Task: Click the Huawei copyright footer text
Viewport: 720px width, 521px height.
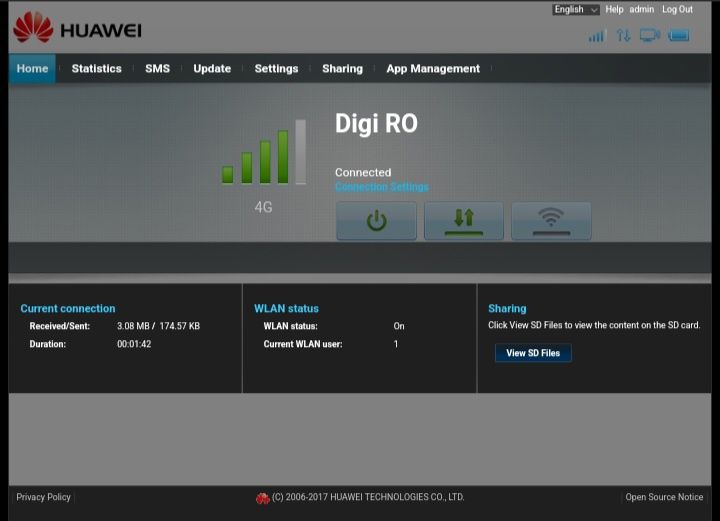Action: [368, 497]
